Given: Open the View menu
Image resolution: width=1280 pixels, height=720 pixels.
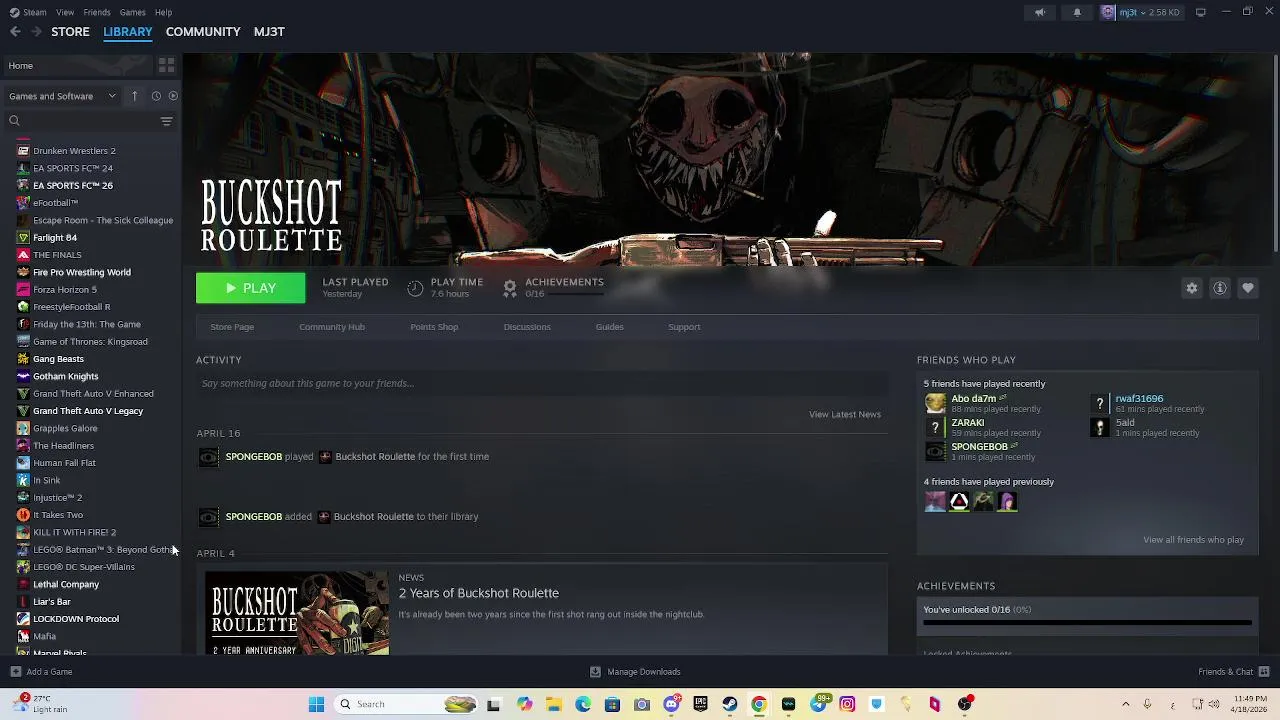Looking at the screenshot, I should [65, 12].
